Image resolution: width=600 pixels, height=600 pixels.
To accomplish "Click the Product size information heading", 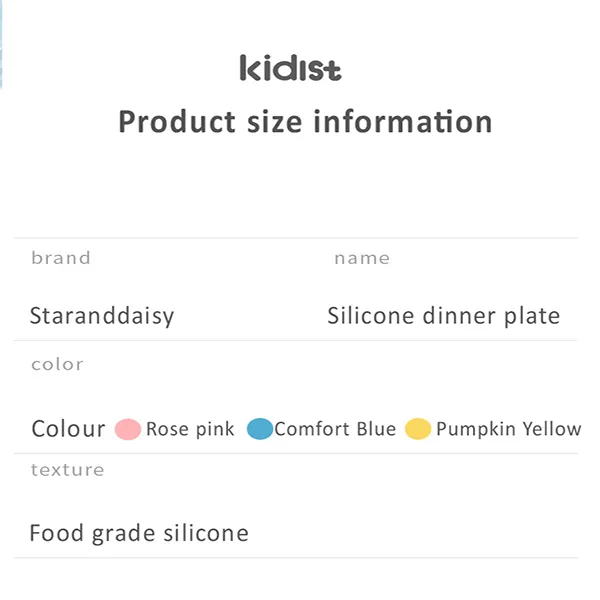I will click(305, 121).
